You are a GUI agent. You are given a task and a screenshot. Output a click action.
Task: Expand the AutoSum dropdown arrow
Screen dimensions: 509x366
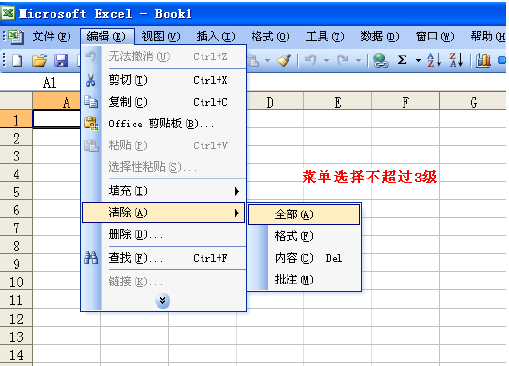click(x=418, y=61)
